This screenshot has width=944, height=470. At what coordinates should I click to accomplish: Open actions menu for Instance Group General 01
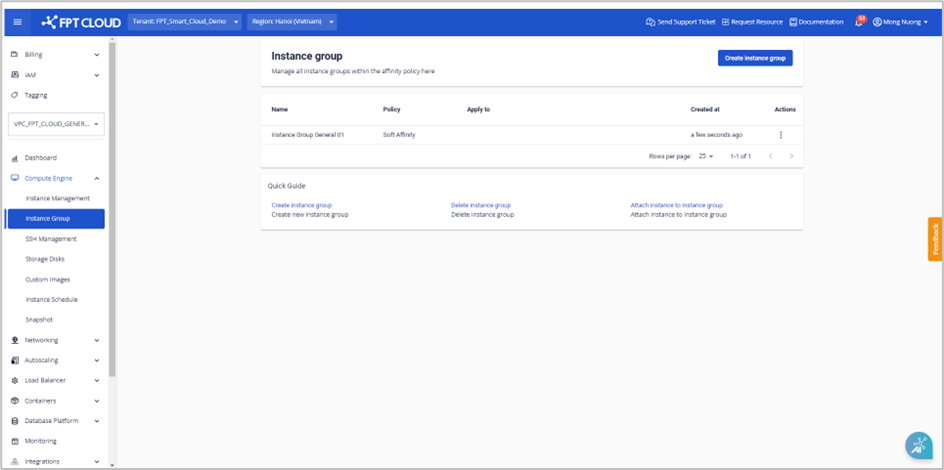(x=780, y=135)
